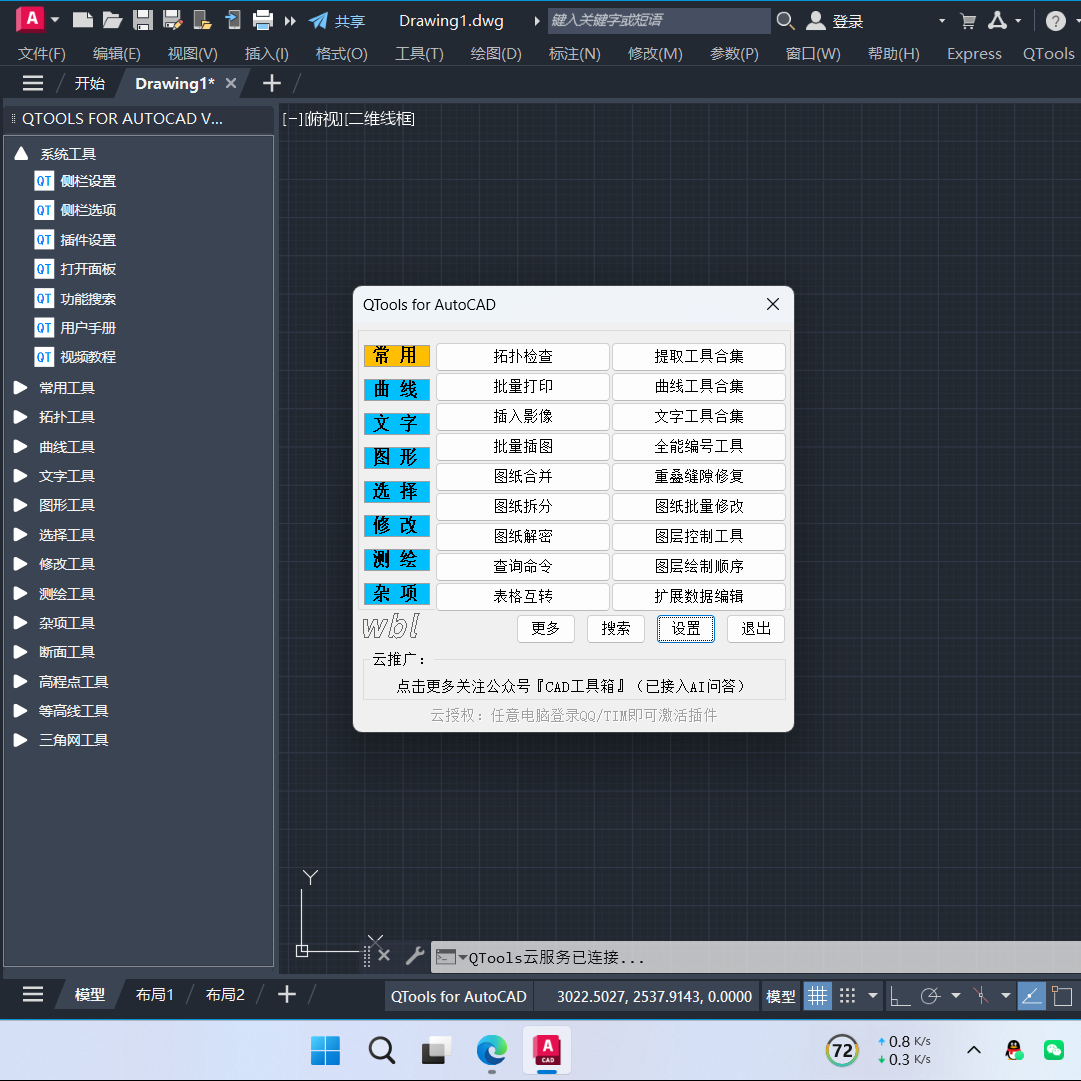Click the 设置 button in QTools dialog

(685, 629)
